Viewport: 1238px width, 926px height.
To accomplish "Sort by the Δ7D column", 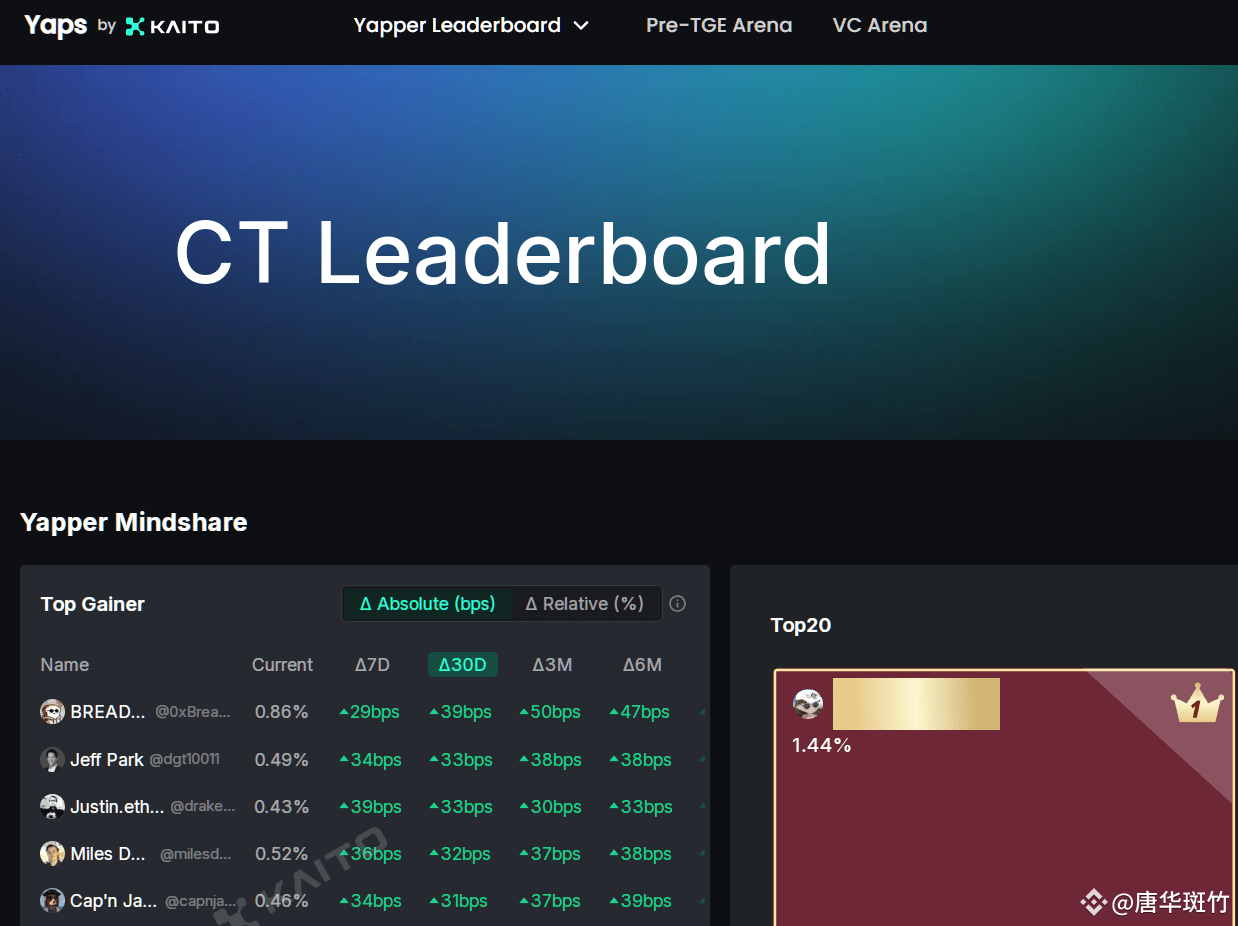I will (372, 665).
